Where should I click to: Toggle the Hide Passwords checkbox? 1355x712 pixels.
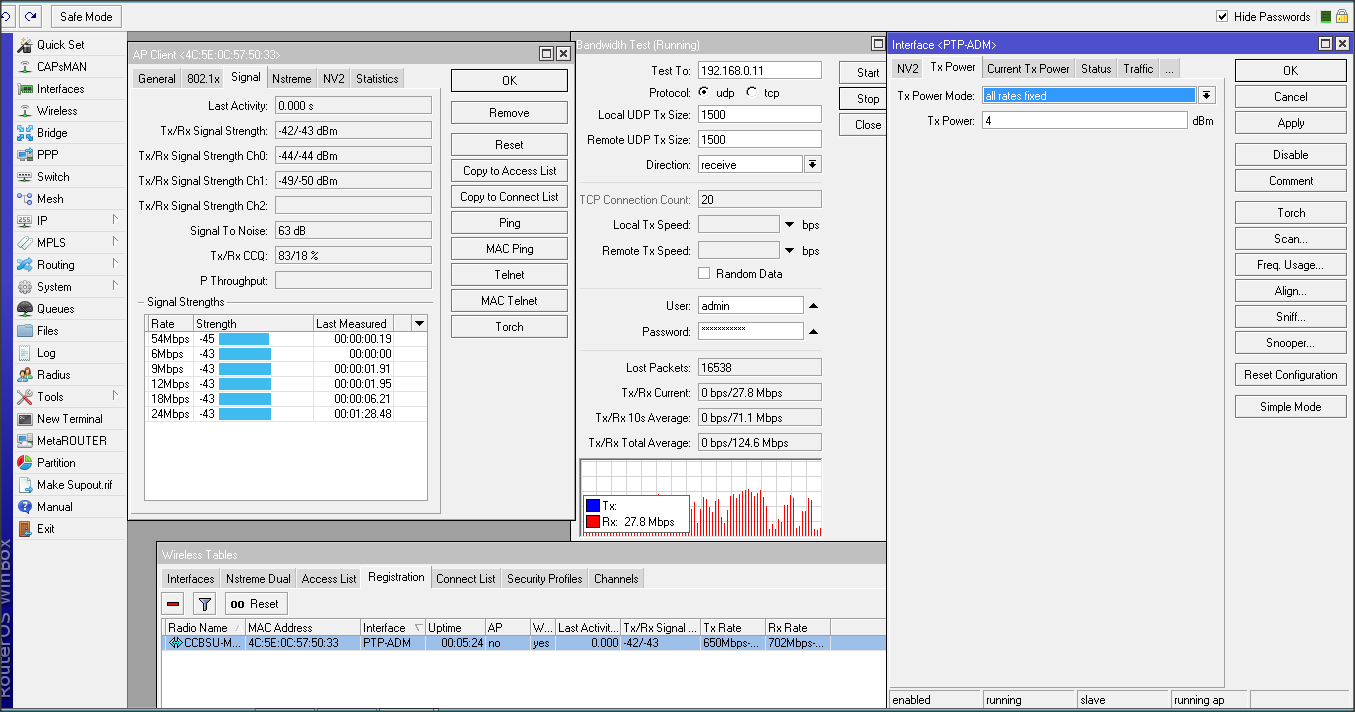click(1222, 17)
